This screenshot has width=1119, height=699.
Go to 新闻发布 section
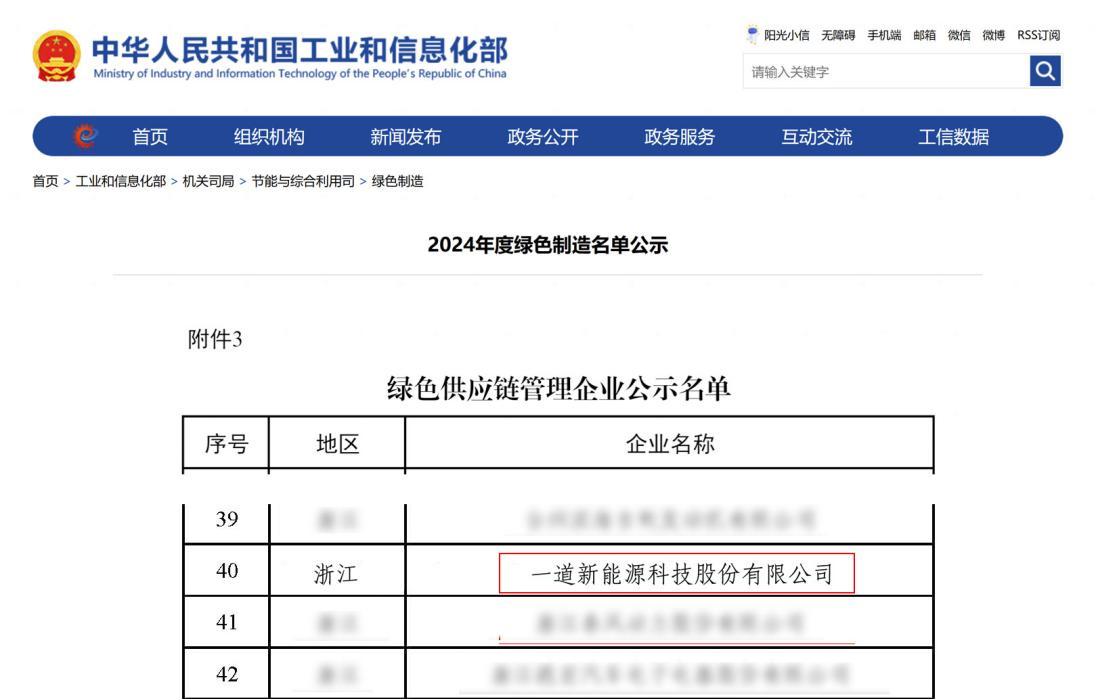[405, 137]
